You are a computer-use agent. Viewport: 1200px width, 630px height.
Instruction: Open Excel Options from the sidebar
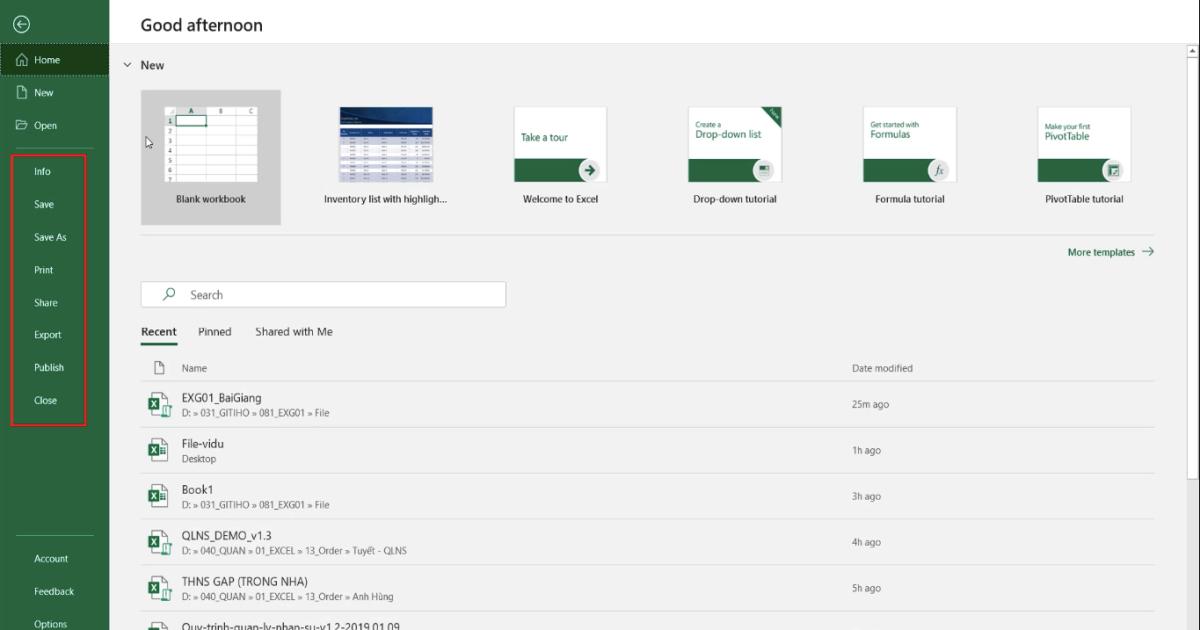tap(51, 623)
